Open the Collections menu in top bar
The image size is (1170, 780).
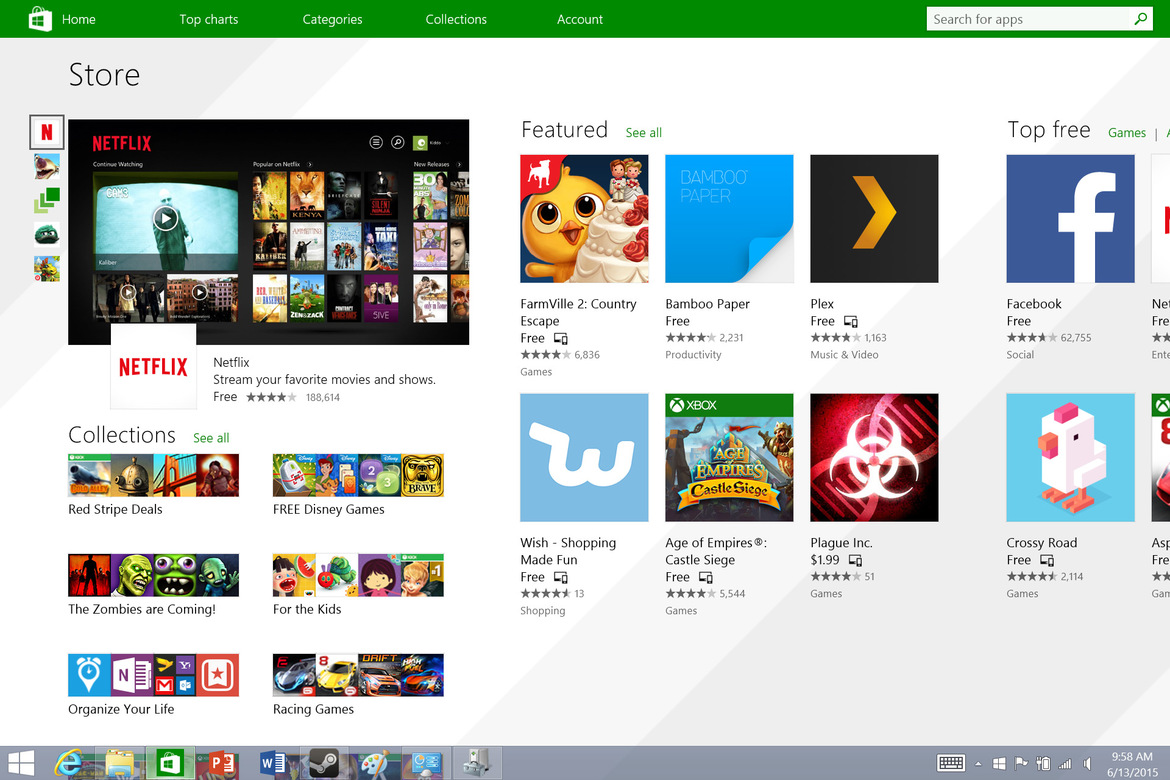[x=456, y=19]
